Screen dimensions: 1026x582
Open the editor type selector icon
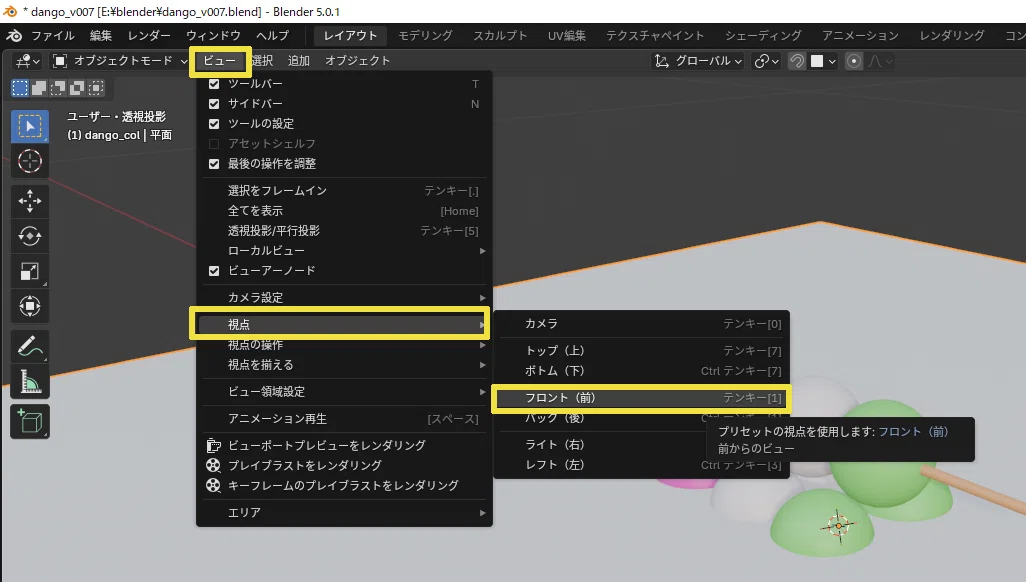click(27, 61)
